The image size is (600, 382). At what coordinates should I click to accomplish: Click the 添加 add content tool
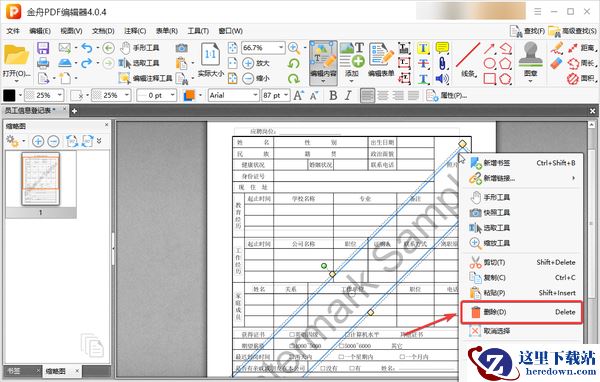pos(352,60)
